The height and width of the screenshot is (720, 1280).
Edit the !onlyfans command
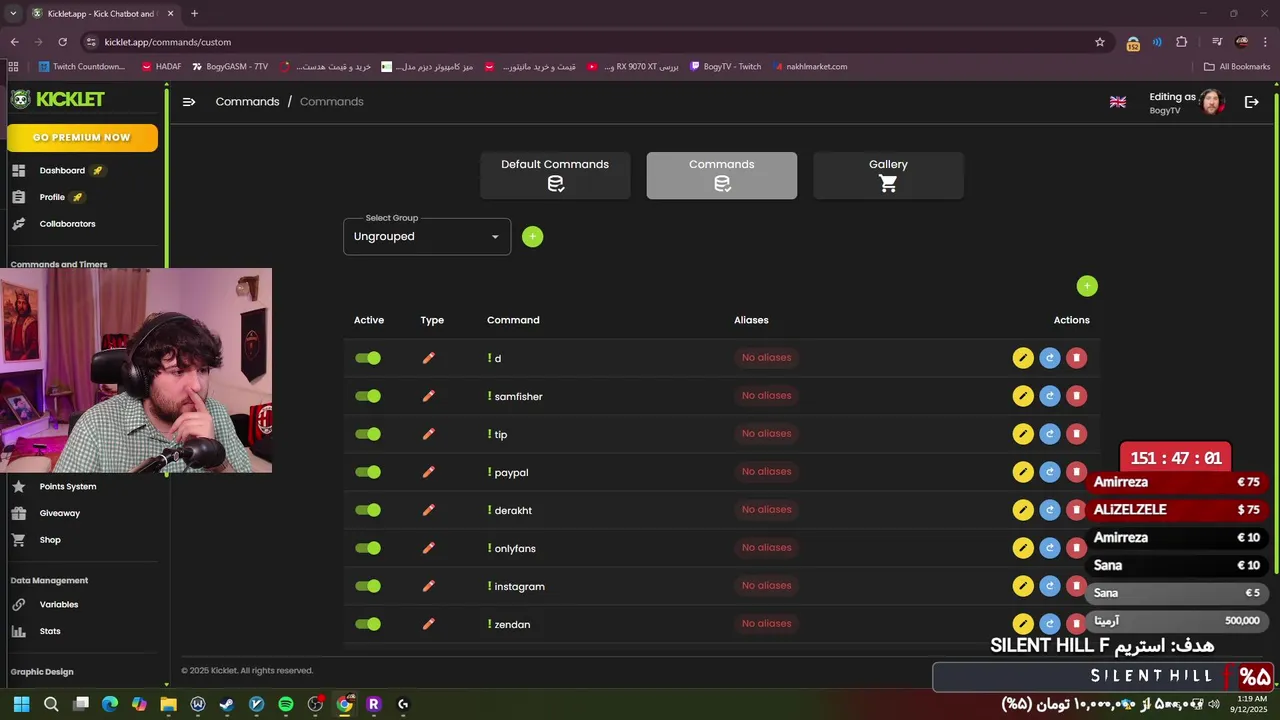pos(1023,548)
